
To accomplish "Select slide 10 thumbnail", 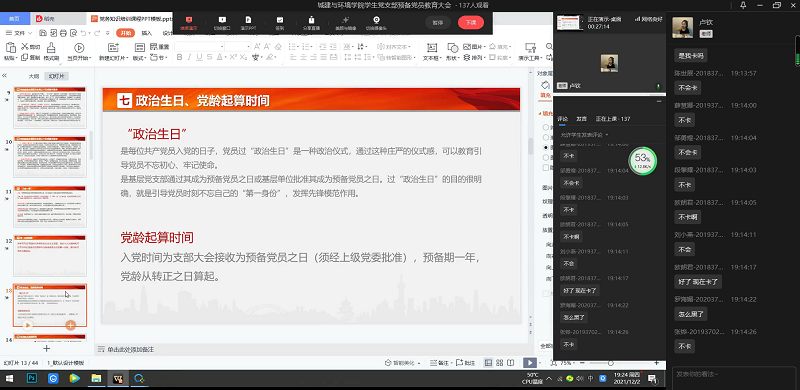I will [x=50, y=156].
